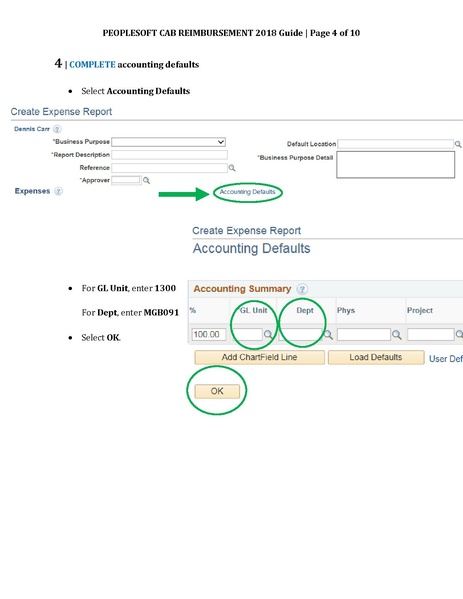Focus Business Purpose Detail text area

pyautogui.click(x=395, y=165)
